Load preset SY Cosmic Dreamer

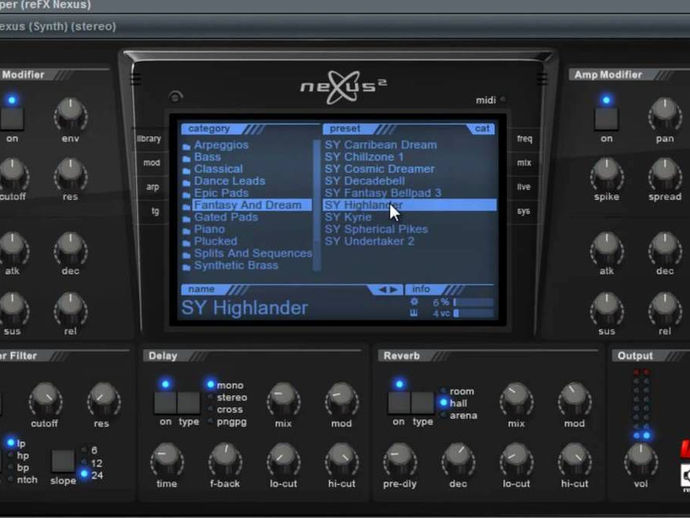point(379,169)
